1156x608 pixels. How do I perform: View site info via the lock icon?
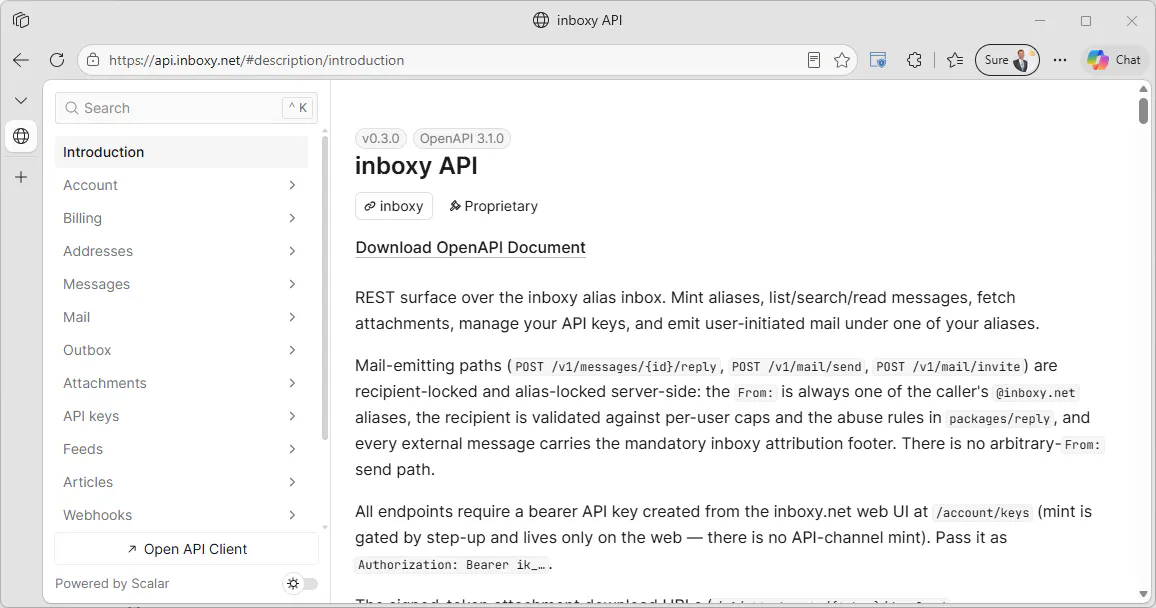93,60
